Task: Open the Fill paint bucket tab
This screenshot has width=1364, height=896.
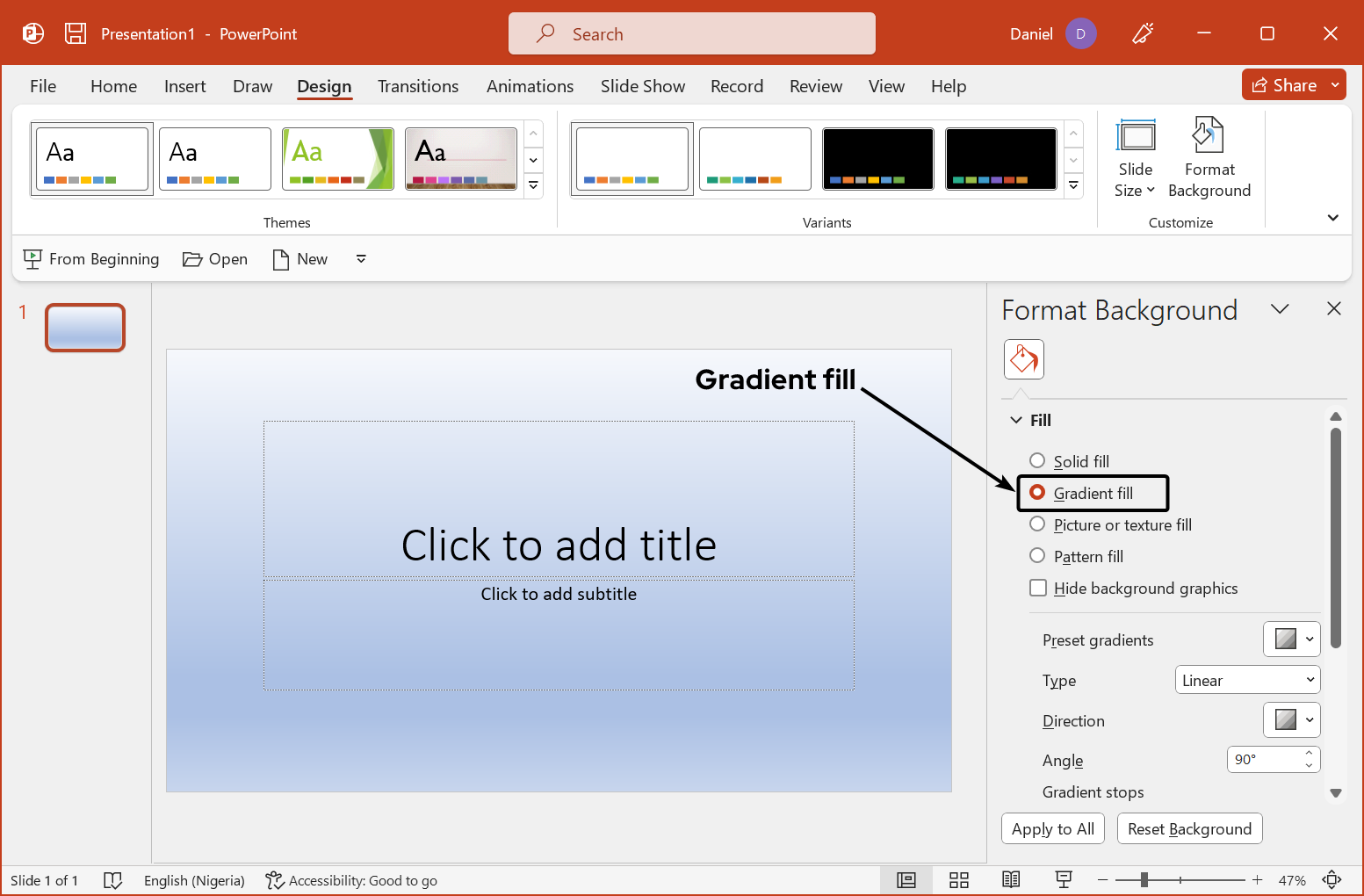Action: (x=1023, y=359)
